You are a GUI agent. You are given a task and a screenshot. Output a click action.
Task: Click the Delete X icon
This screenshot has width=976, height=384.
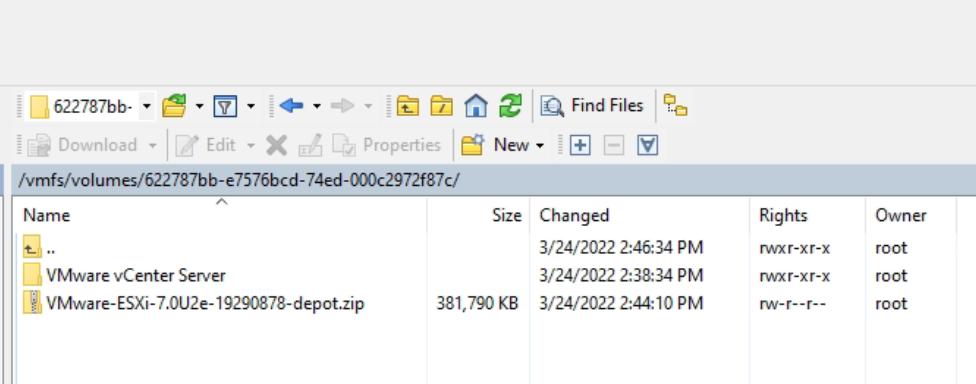[276, 146]
